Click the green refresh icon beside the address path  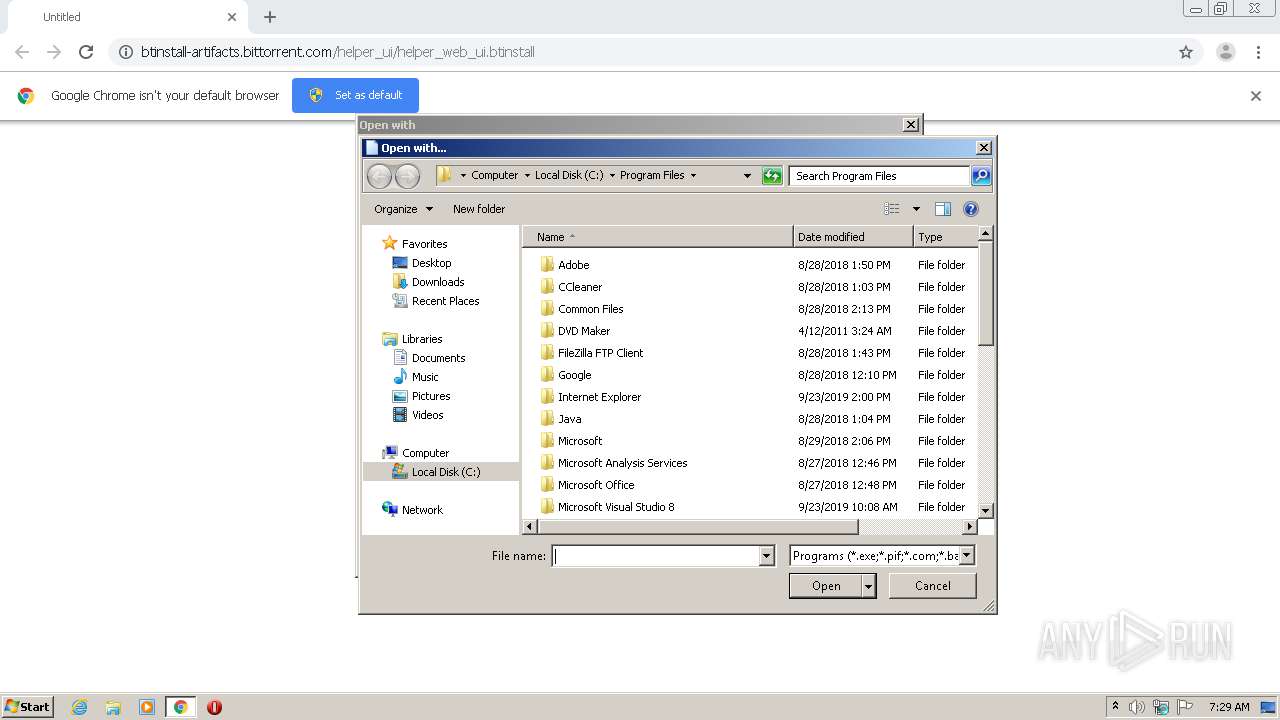(772, 176)
